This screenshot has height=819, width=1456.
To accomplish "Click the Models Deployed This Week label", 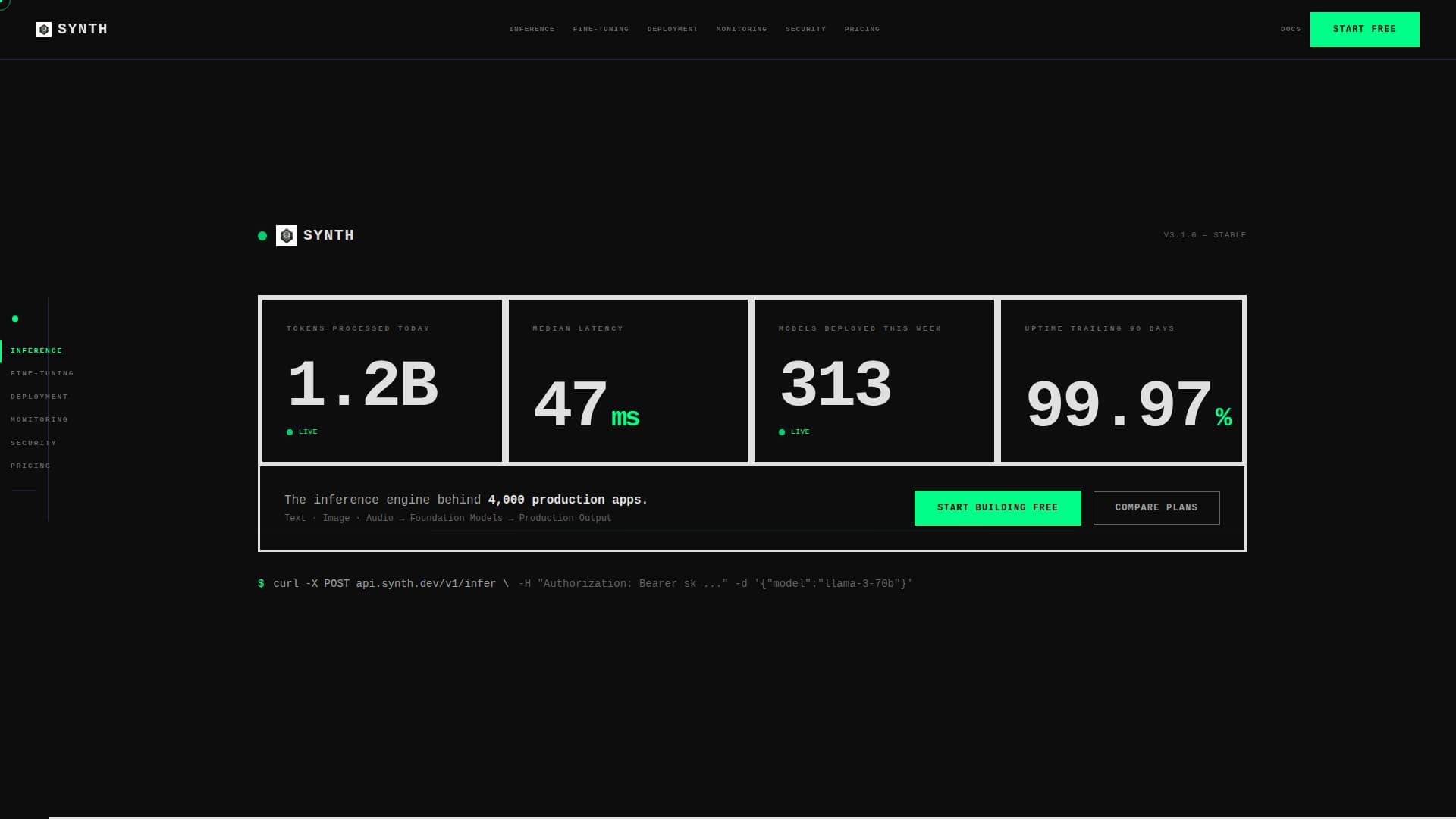I will (860, 328).
